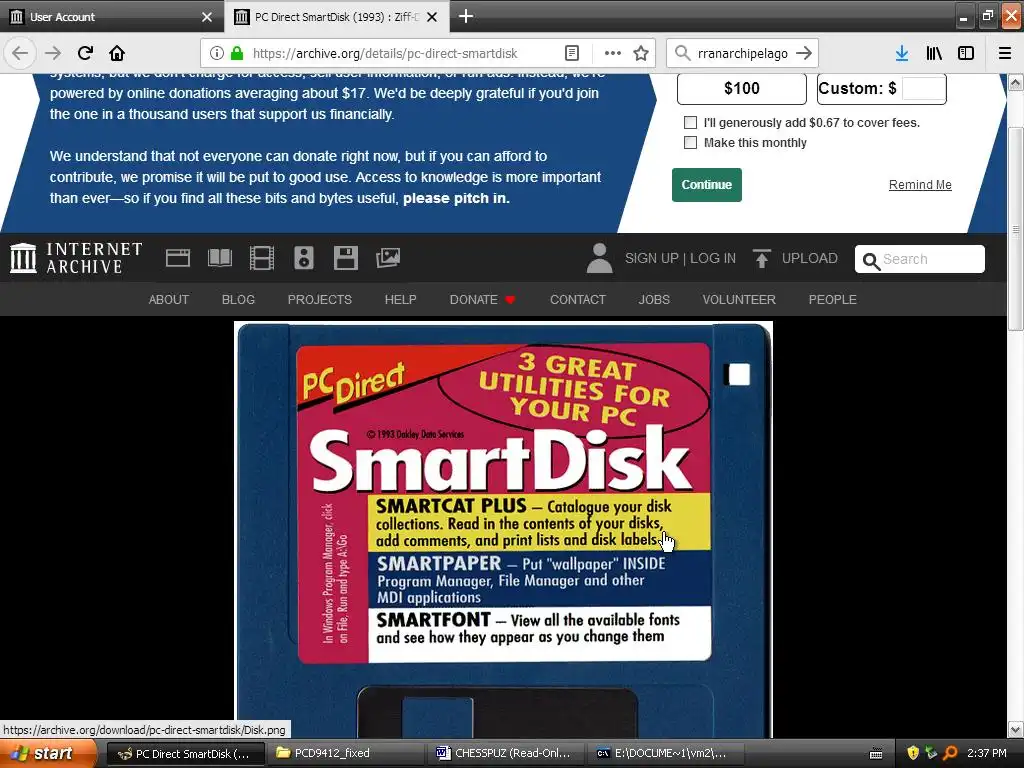Viewport: 1024px width, 768px height.
Task: Open the HELP menu item
Action: coord(400,300)
